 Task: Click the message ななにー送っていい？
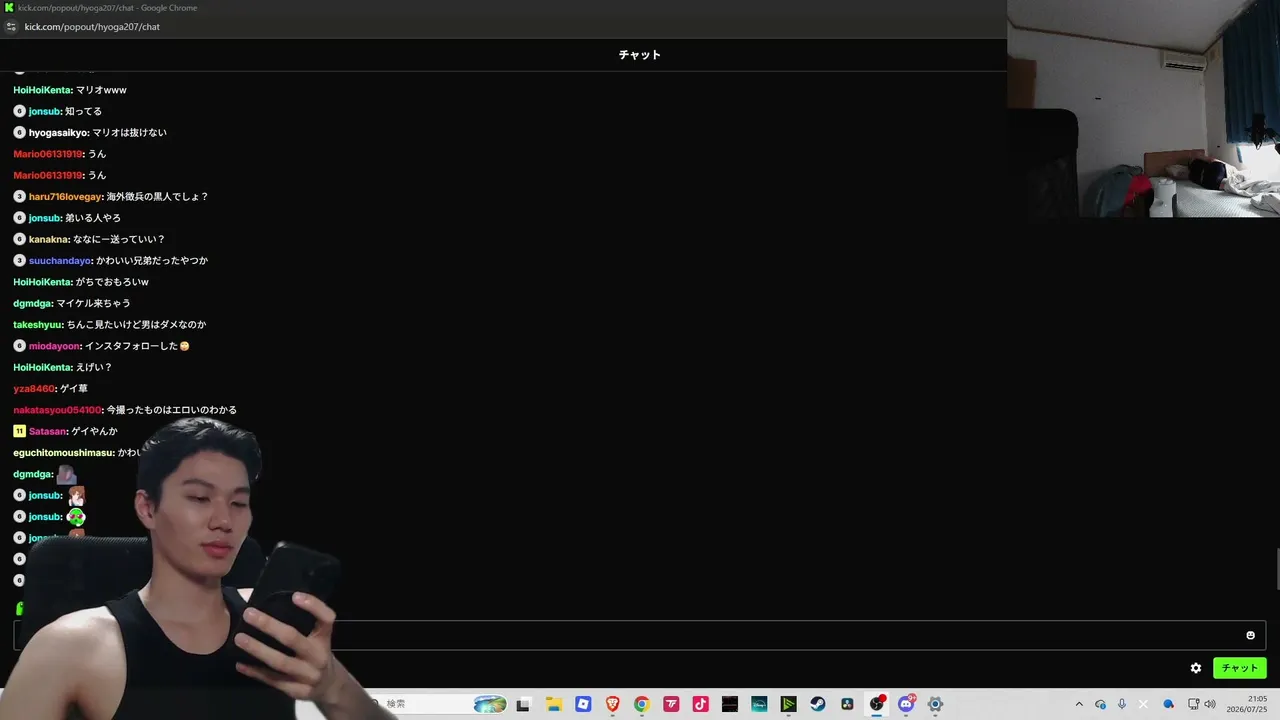(x=119, y=240)
